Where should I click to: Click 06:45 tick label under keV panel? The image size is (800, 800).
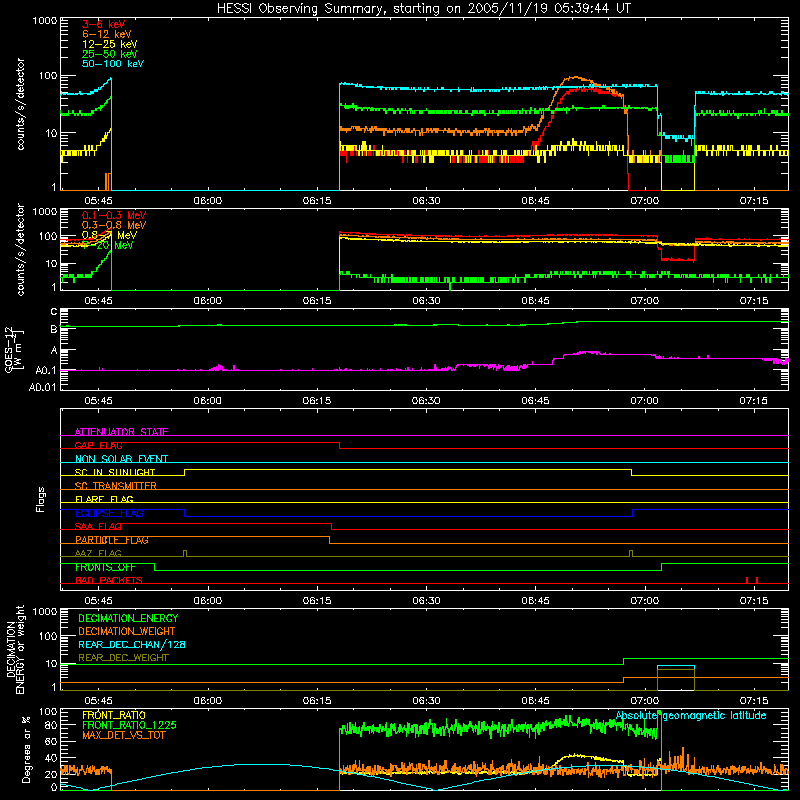click(535, 201)
